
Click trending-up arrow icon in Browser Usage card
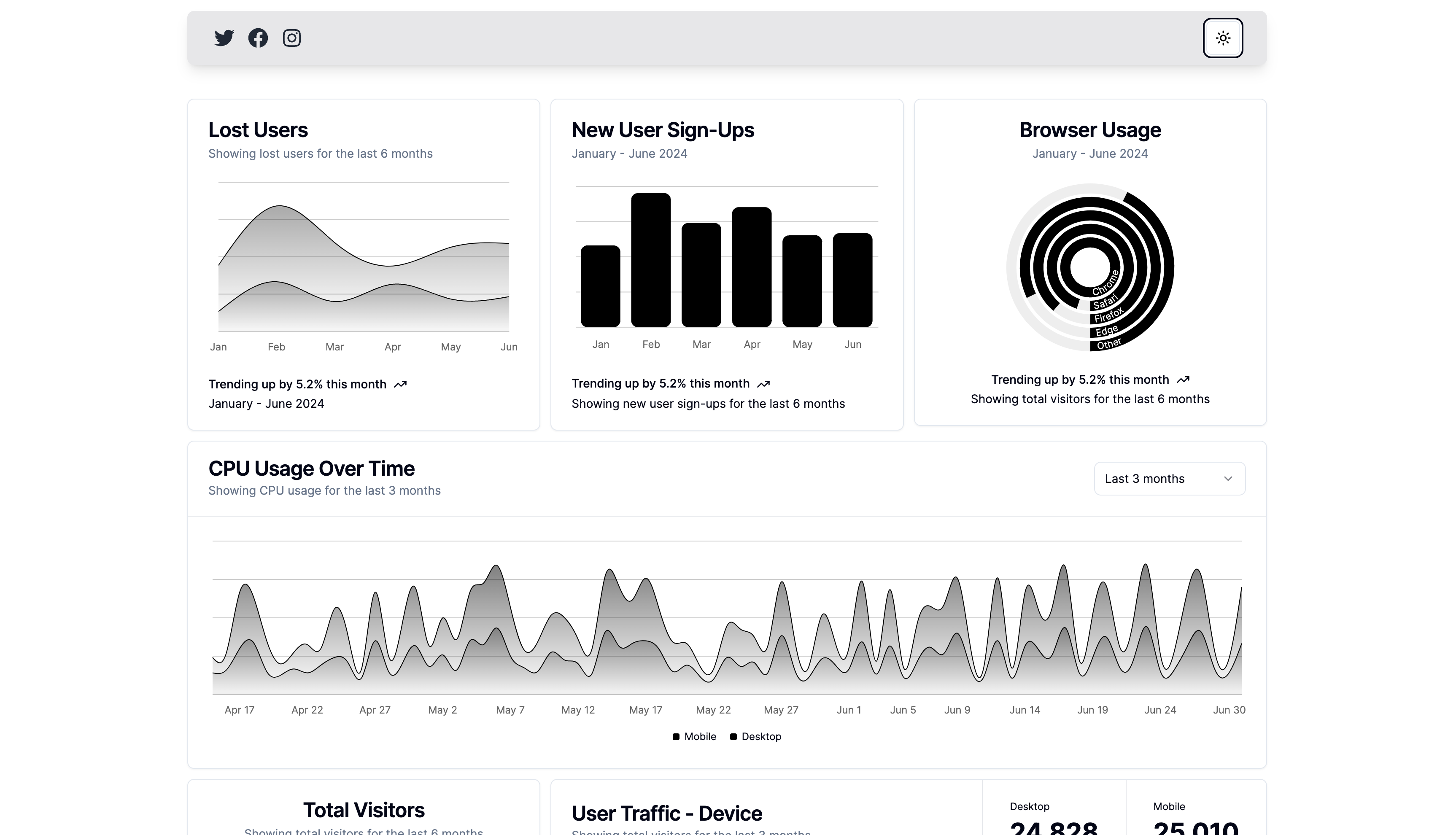point(1183,380)
